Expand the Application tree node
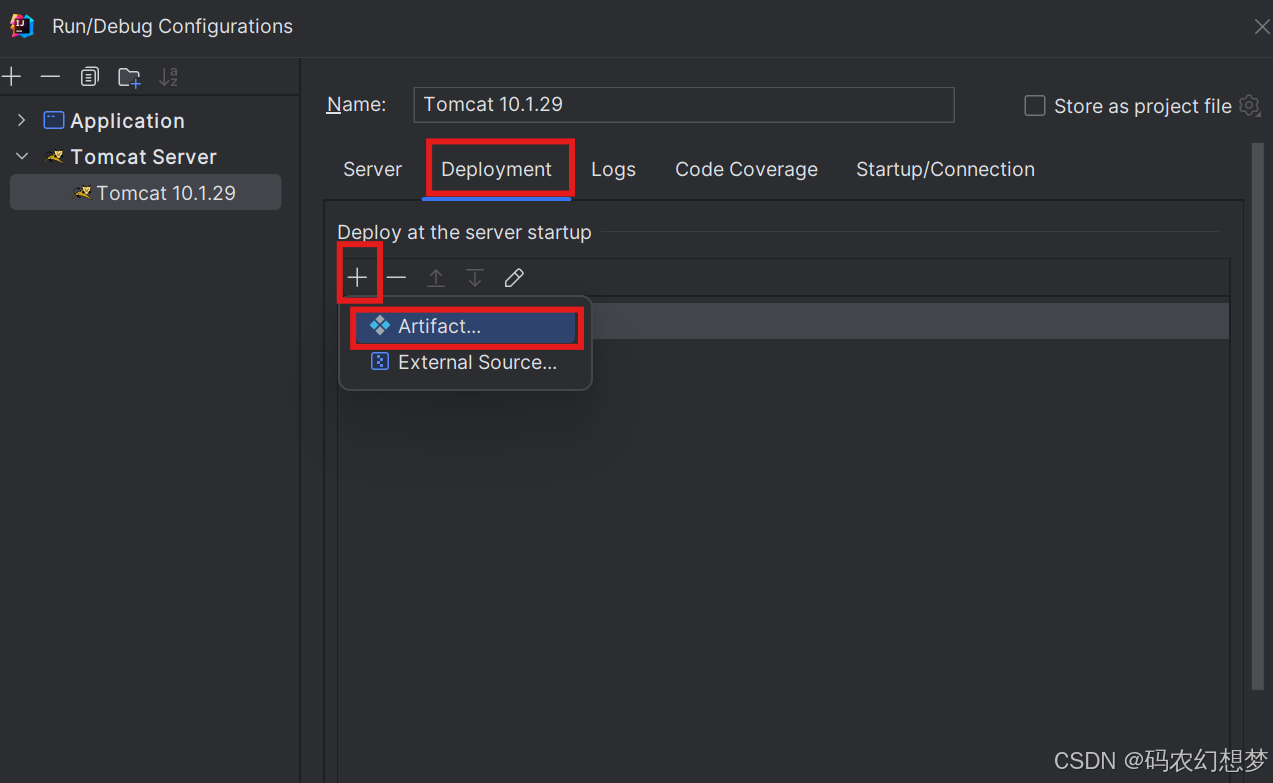Screen dimensions: 1273x783 tap(22, 121)
